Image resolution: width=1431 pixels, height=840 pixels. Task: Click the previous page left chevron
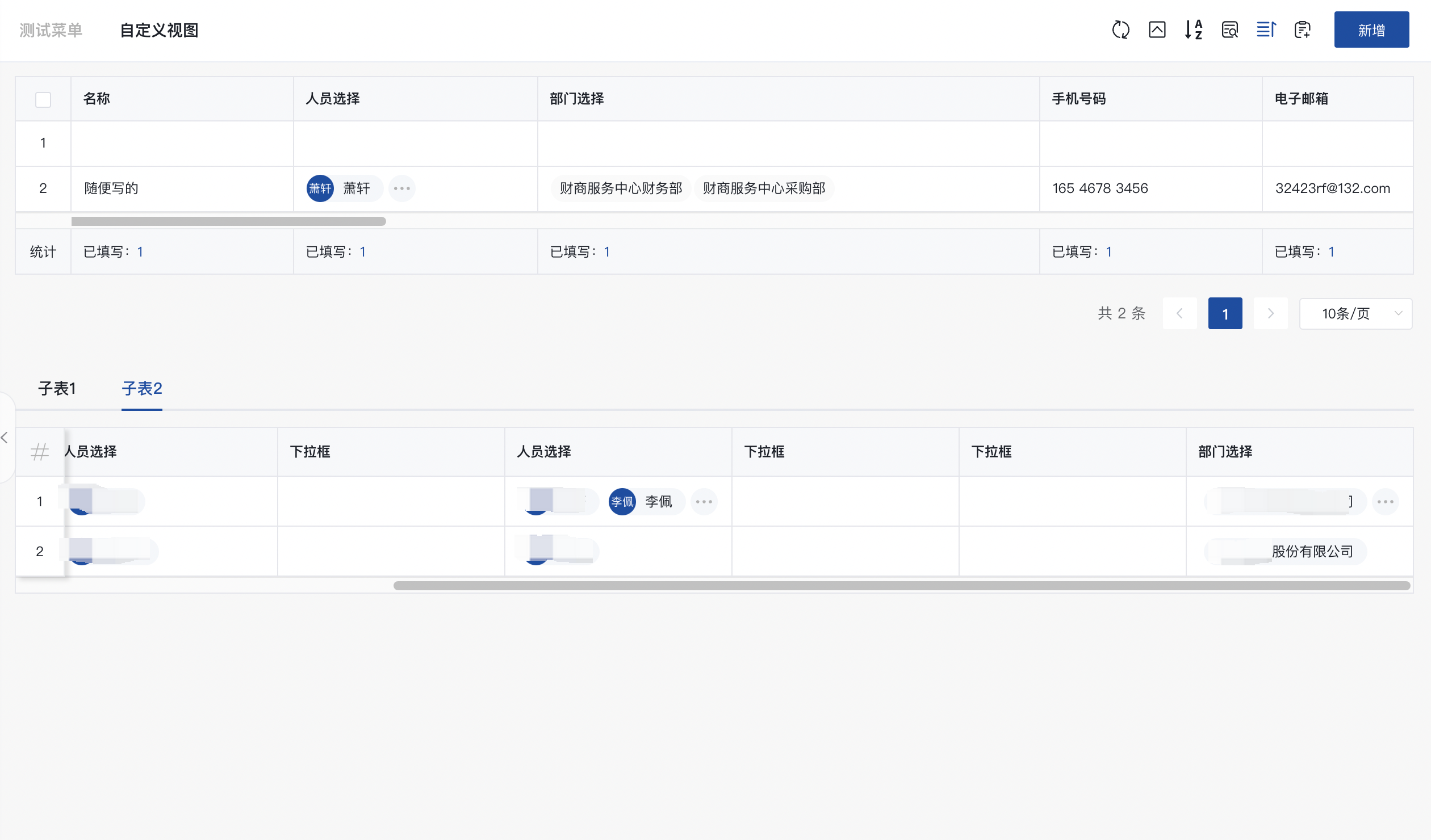[x=1179, y=314]
